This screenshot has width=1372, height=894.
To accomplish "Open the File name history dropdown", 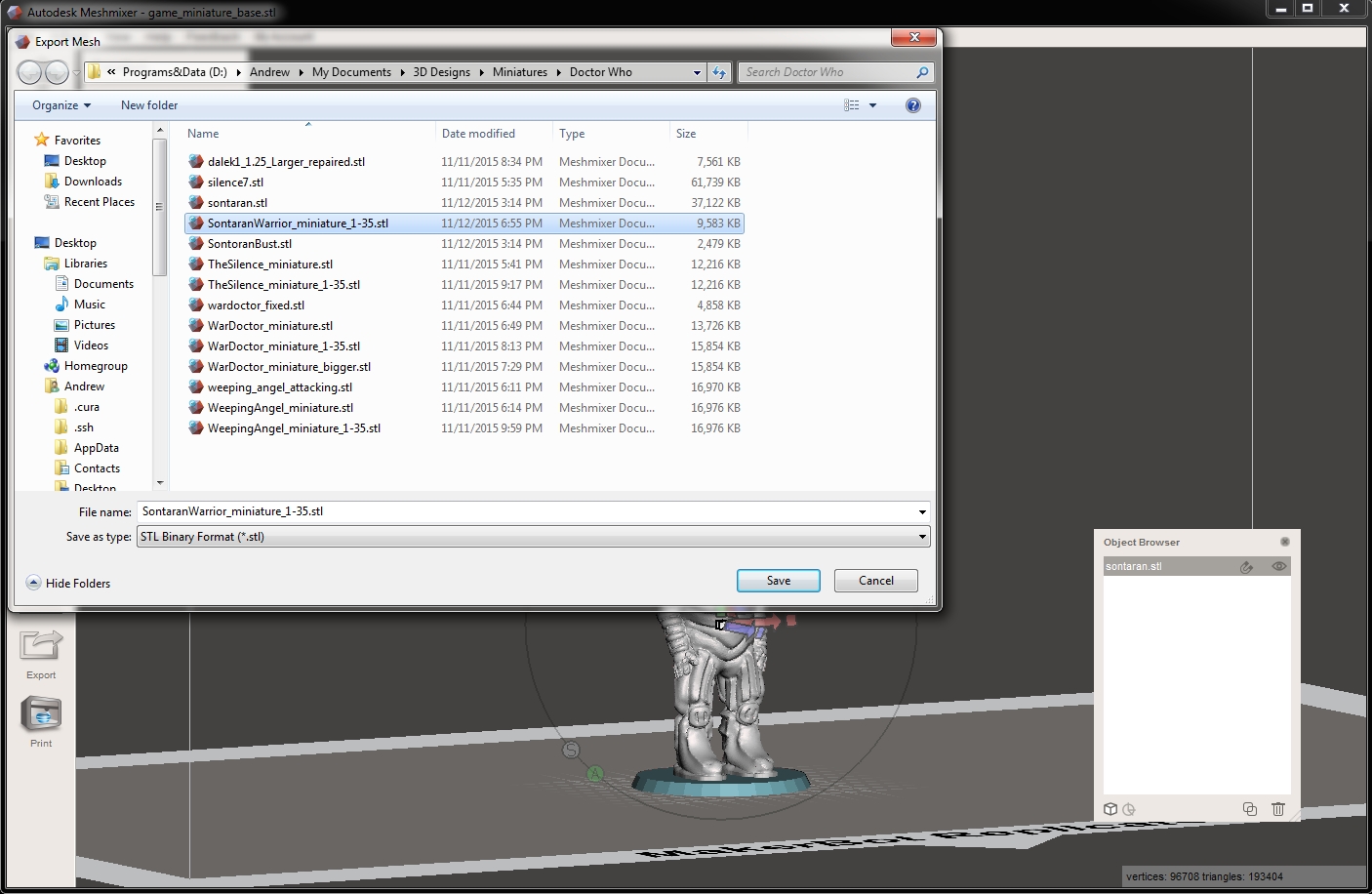I will coord(922,511).
